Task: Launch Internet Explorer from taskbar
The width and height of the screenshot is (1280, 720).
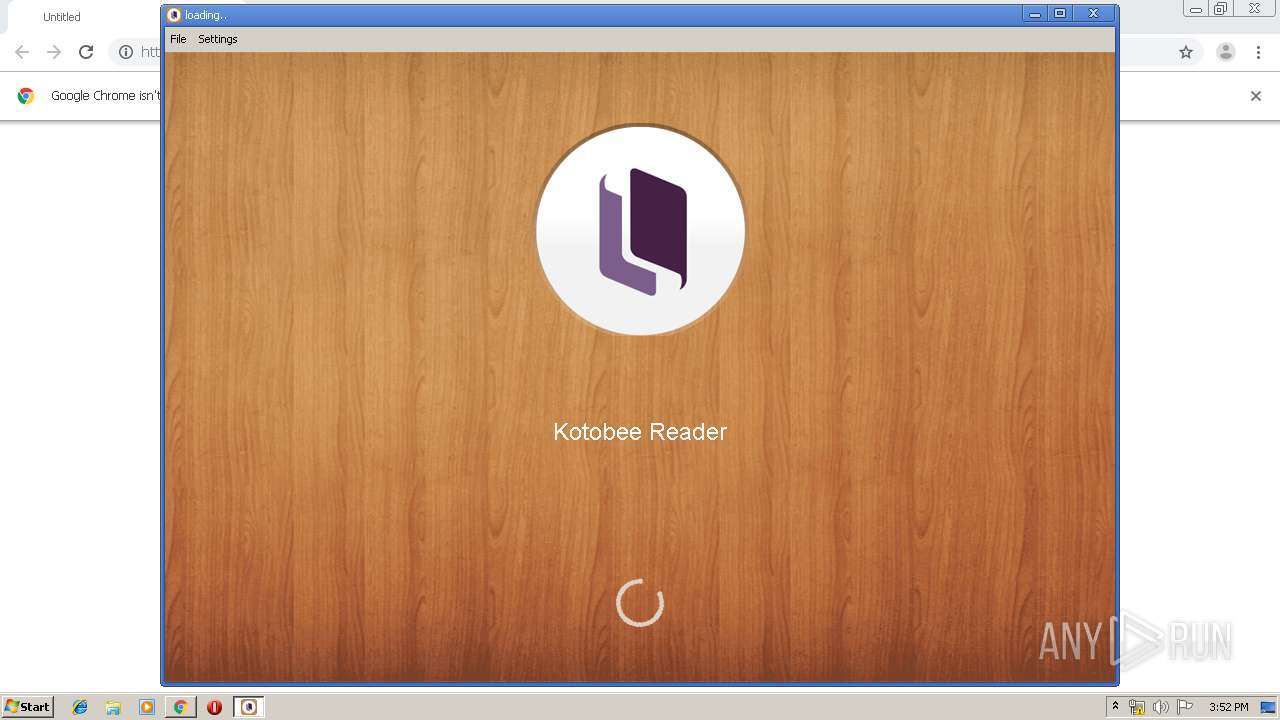Action: click(80, 707)
